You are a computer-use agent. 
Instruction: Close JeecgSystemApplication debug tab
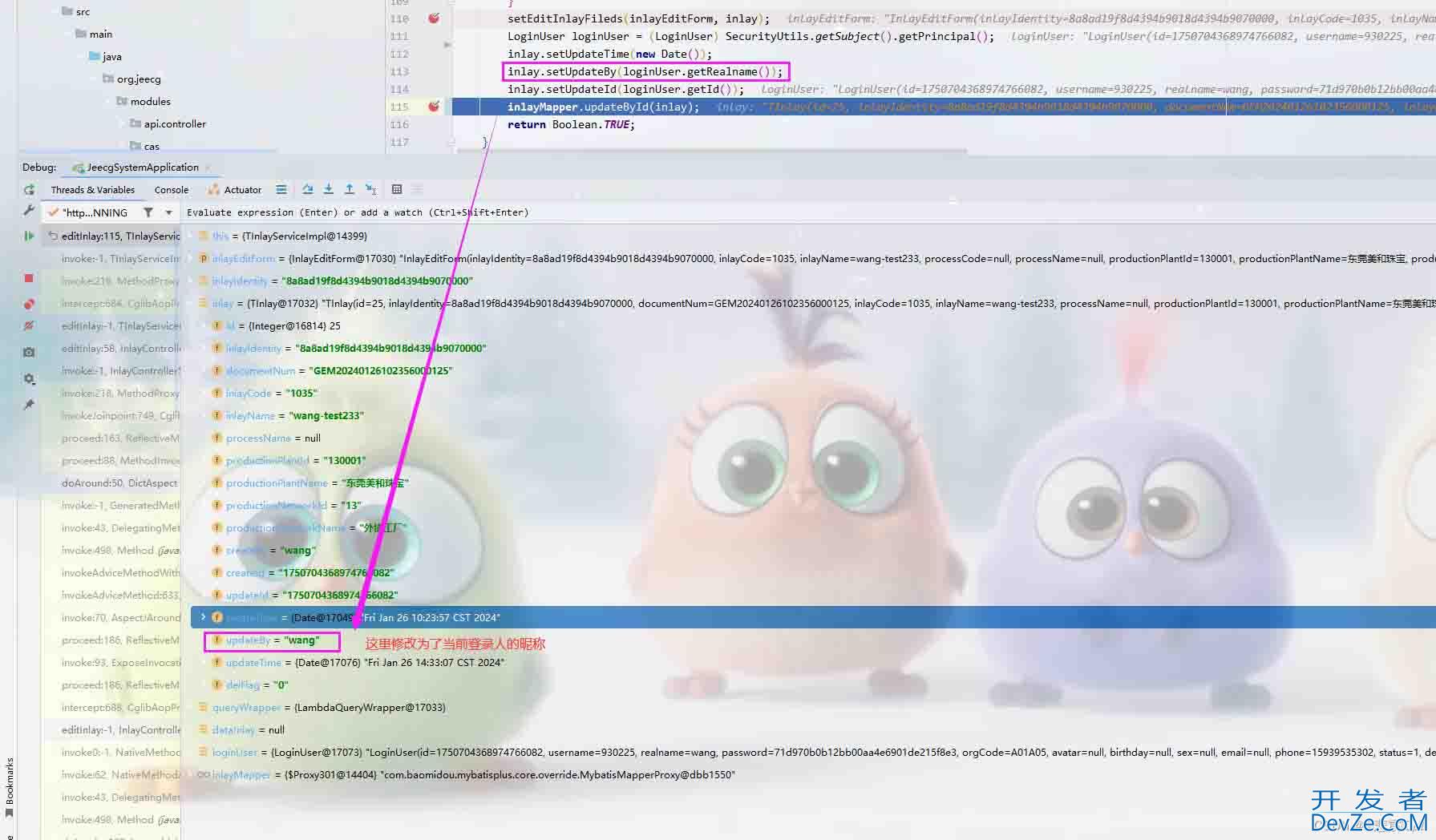[208, 168]
